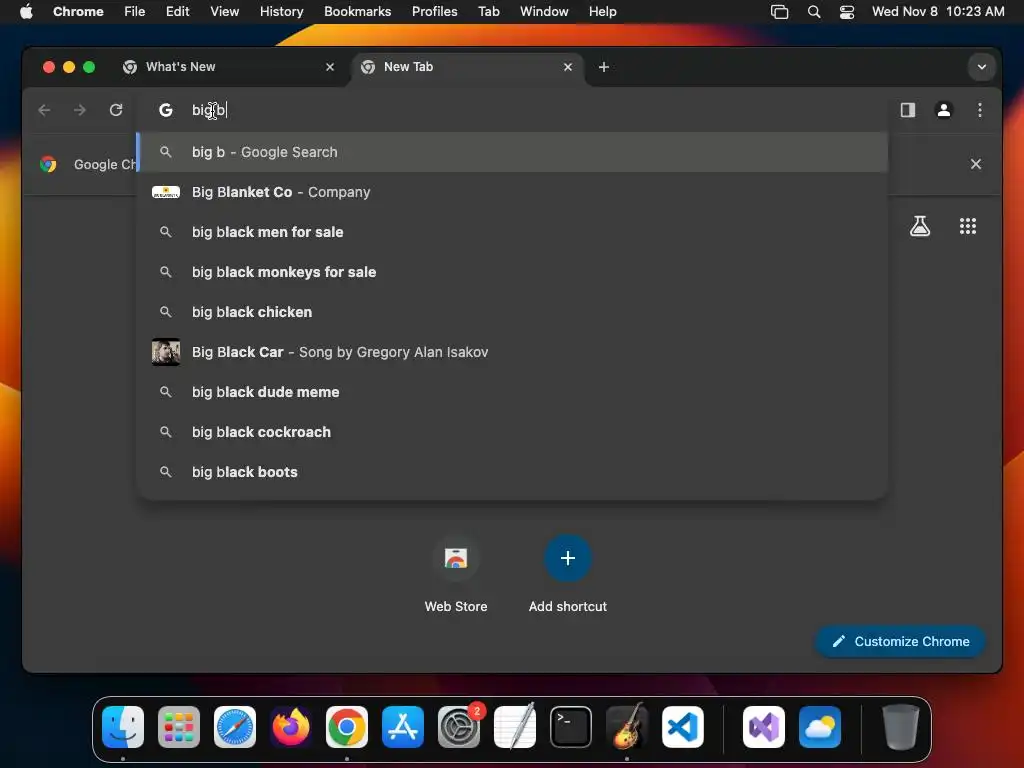
Task: Close the What's New tab
Action: coord(330,67)
